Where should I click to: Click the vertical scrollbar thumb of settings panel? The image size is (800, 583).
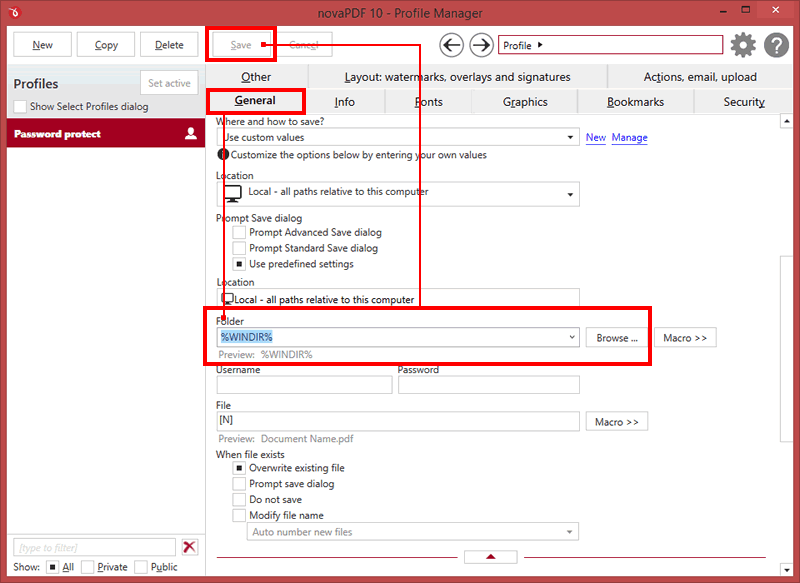786,349
